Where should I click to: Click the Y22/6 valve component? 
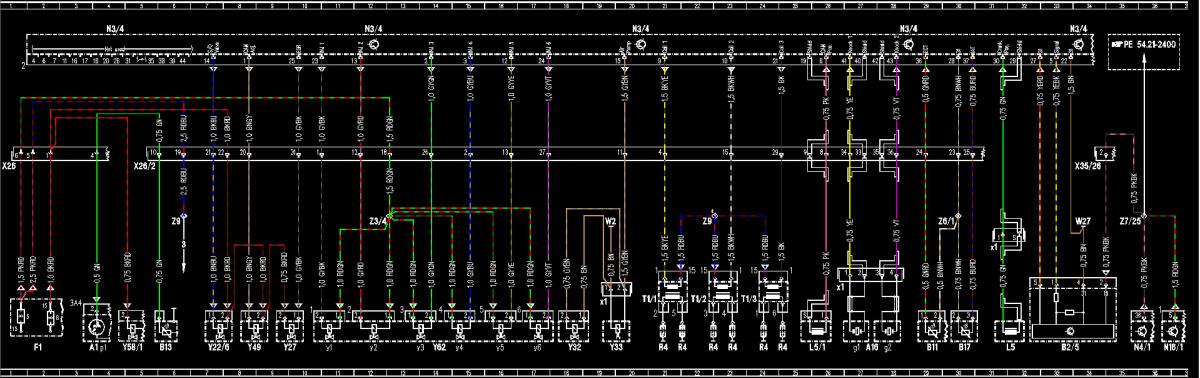(x=219, y=324)
